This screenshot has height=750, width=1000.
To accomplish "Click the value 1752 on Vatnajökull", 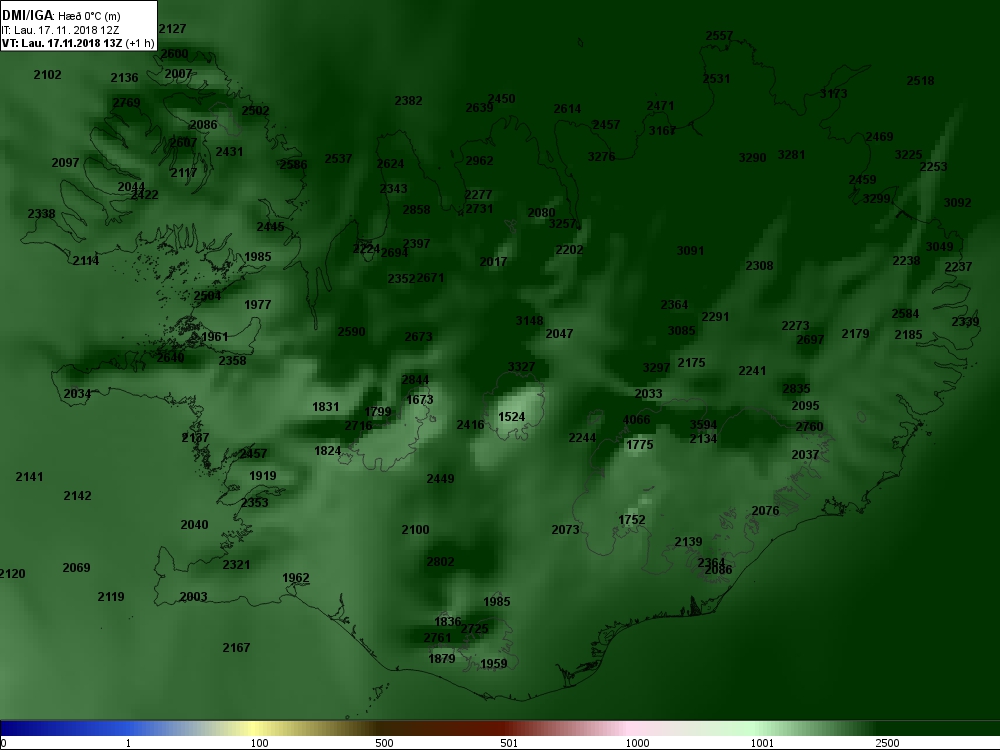I will point(632,520).
